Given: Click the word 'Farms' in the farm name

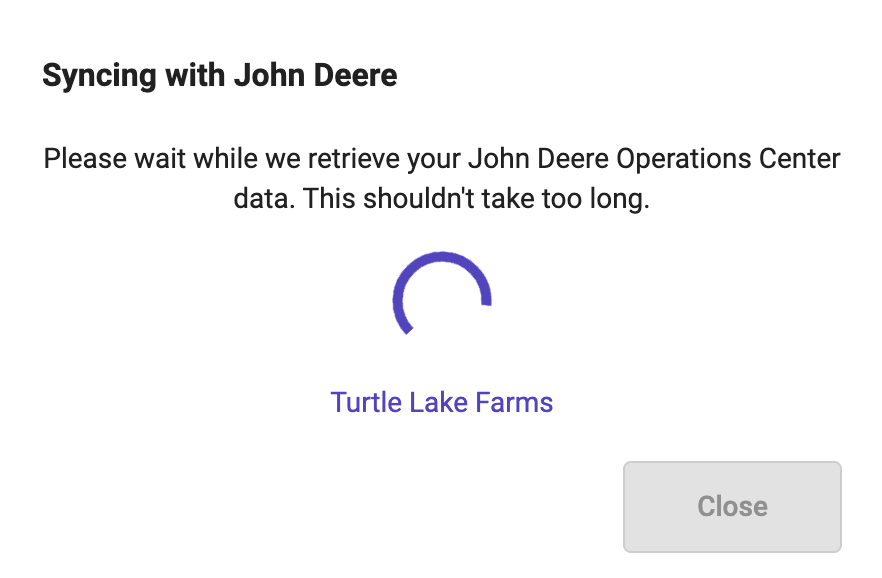Looking at the screenshot, I should 514,403.
